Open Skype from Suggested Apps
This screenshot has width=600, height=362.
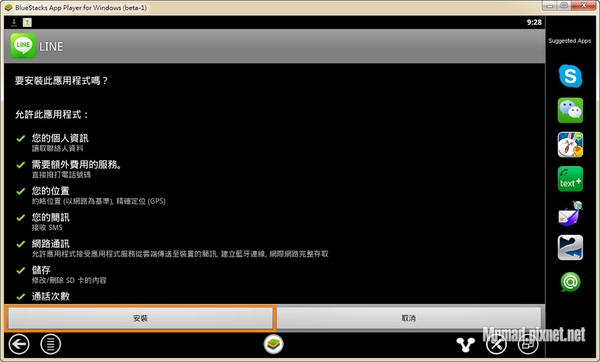pyautogui.click(x=570, y=76)
